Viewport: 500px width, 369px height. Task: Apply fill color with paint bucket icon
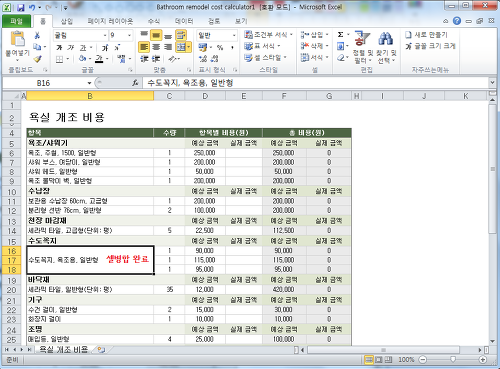pyautogui.click(x=82, y=59)
